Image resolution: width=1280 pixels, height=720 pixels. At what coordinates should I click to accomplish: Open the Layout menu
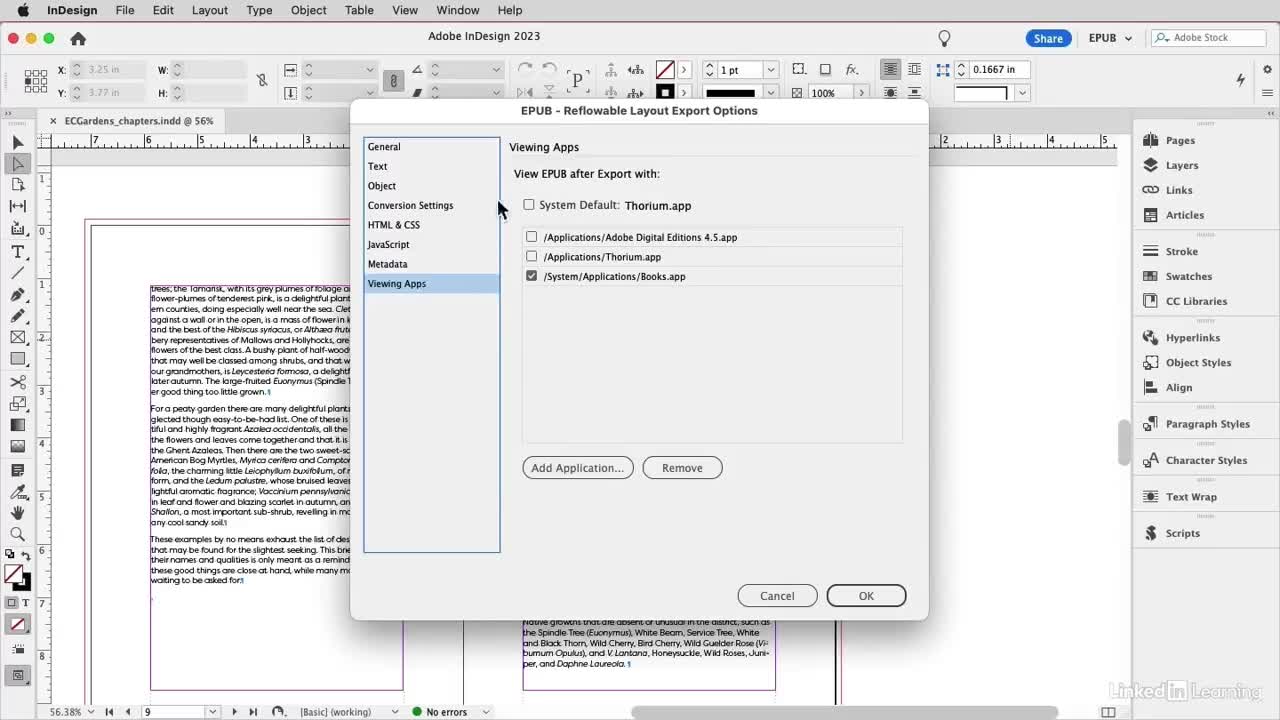[x=210, y=10]
